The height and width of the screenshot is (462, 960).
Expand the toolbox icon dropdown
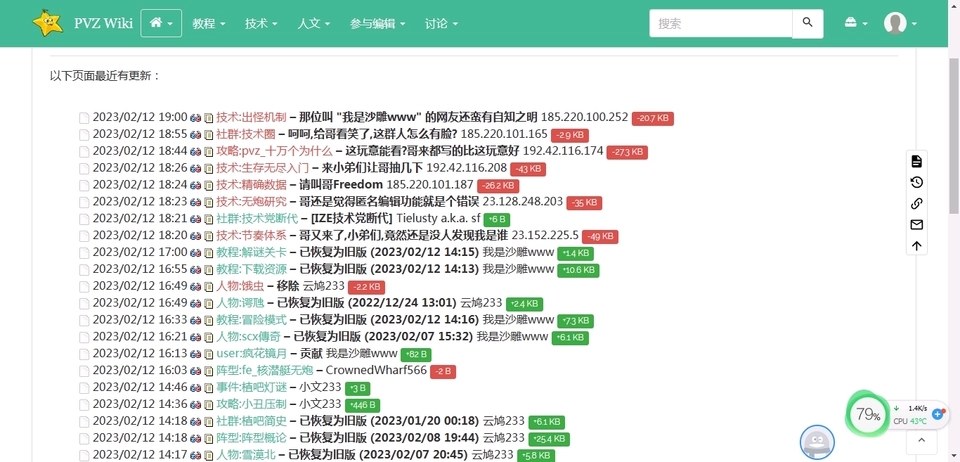[855, 23]
